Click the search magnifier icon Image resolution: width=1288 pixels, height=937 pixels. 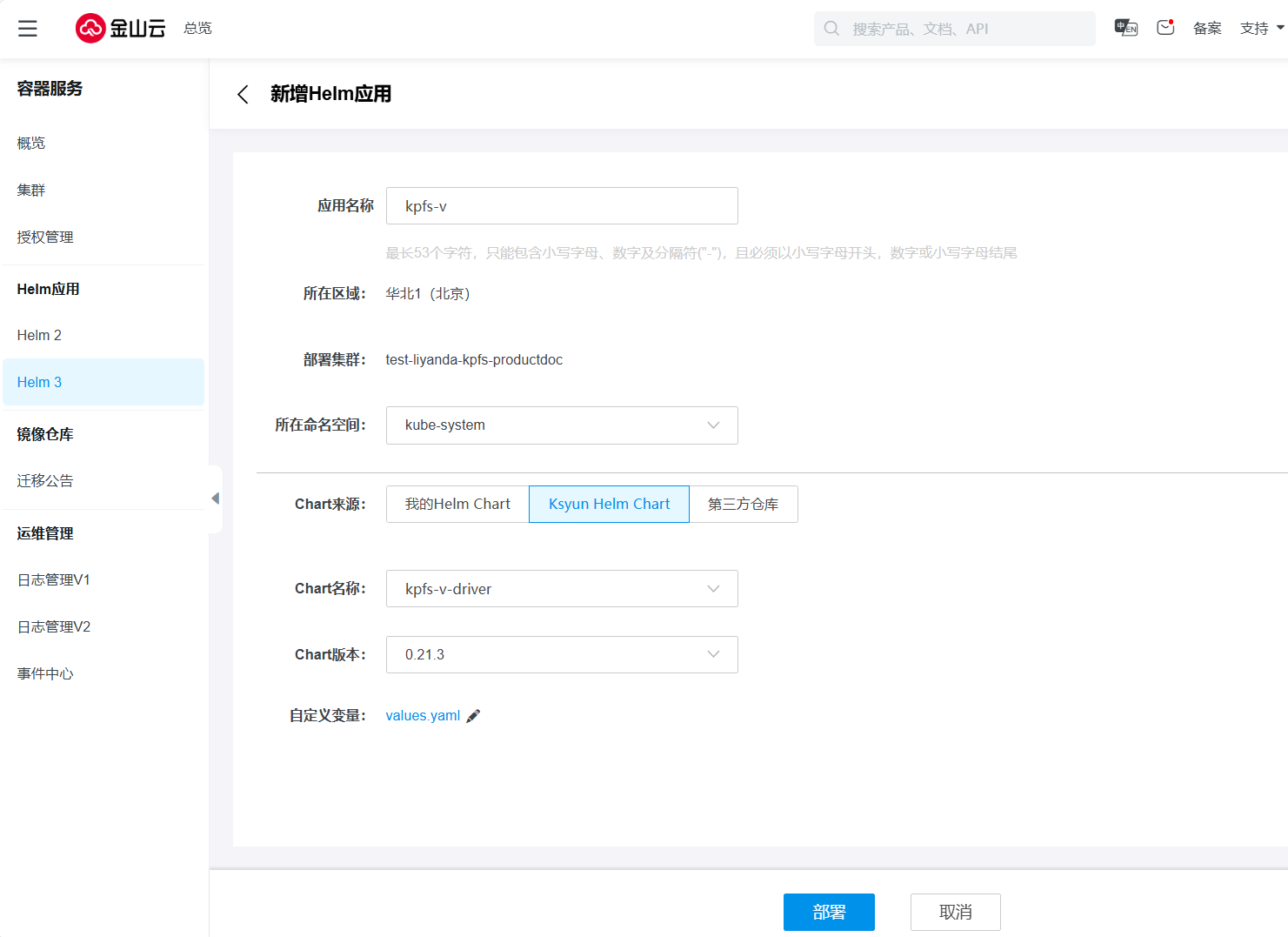point(831,29)
